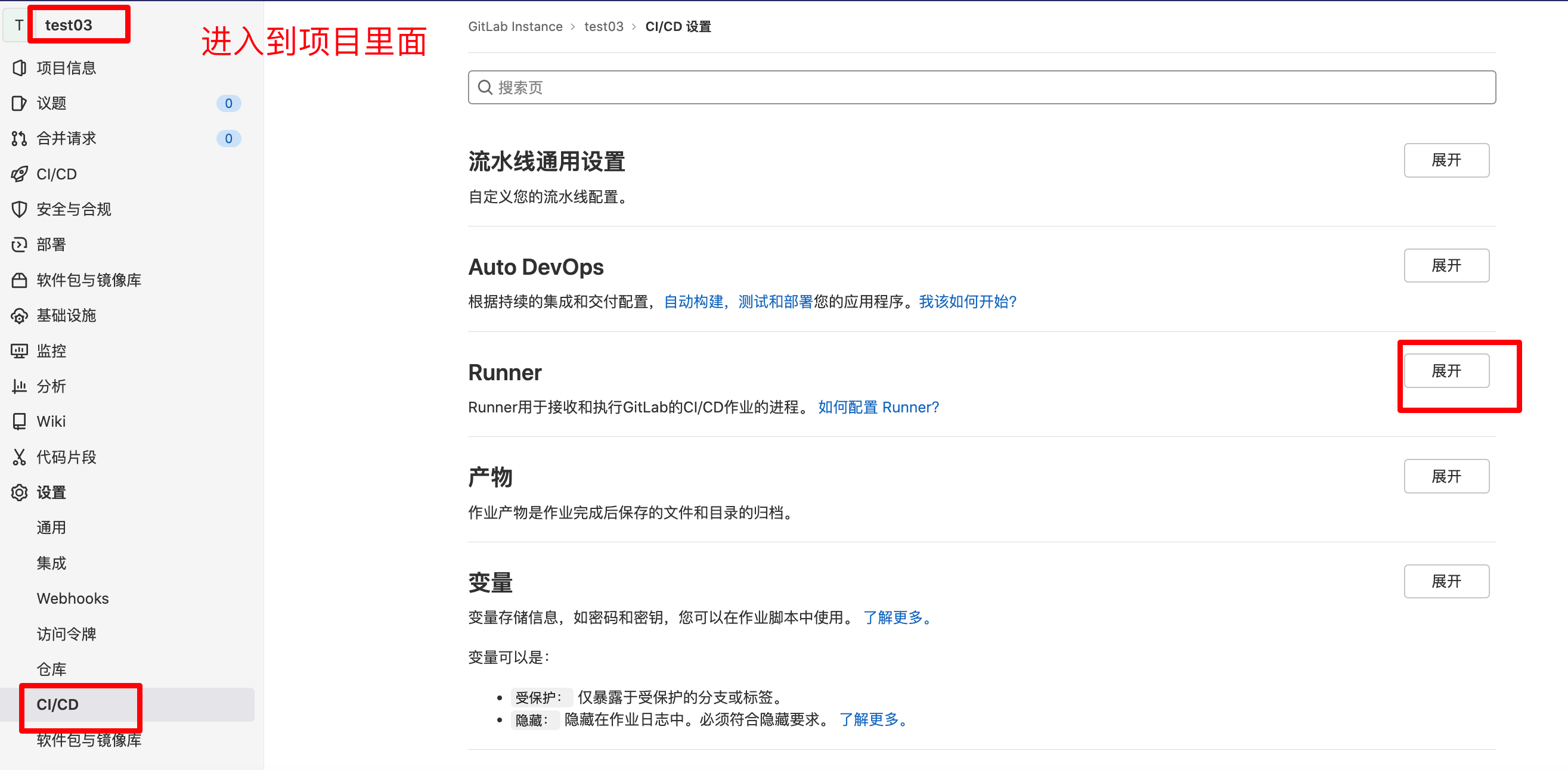This screenshot has height=770, width=1568.
Task: Expand the pipeline general settings (流水线通用设置) section
Action: coord(1446,160)
